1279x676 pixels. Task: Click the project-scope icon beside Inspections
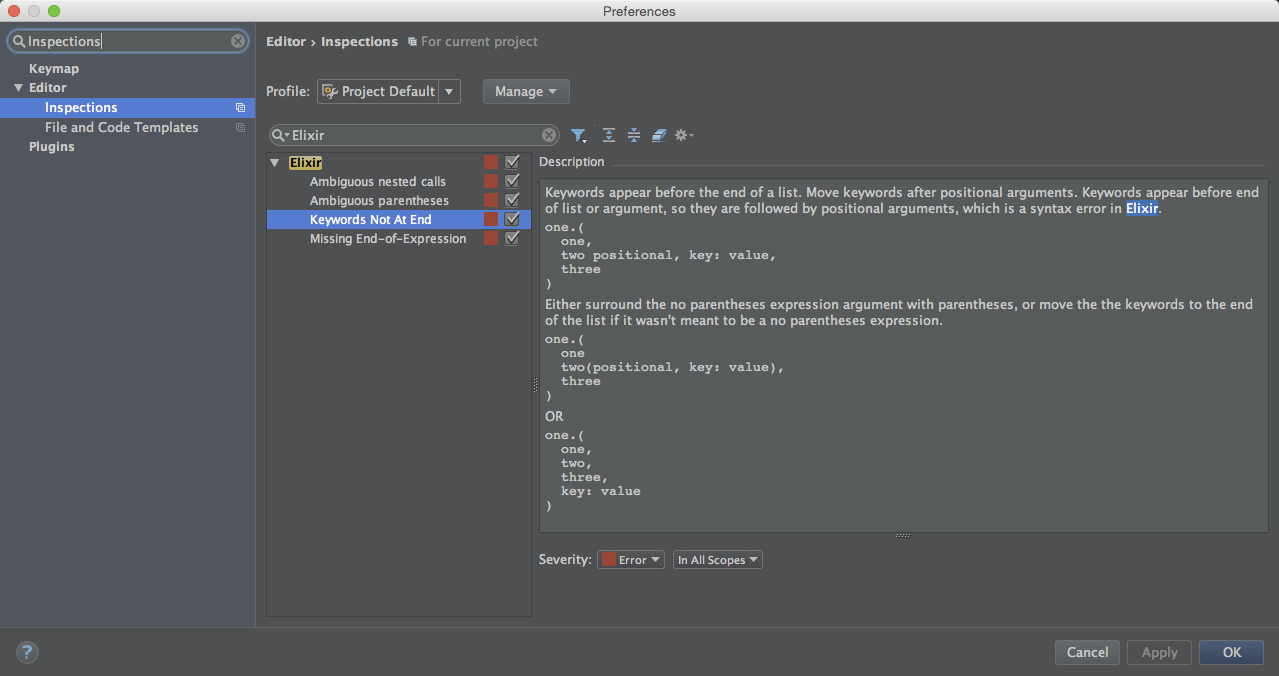(240, 108)
